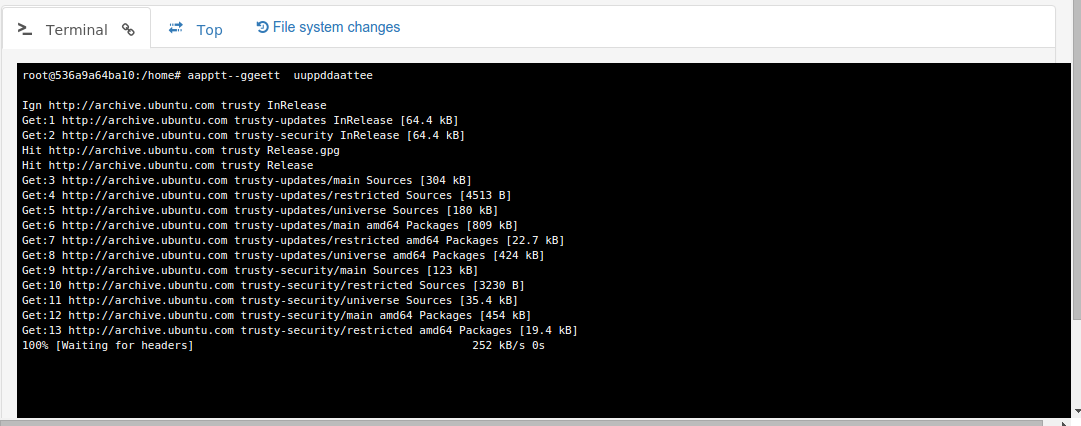The width and height of the screenshot is (1081, 426).
Task: Click the '100% [Waiting for headers]' progress line
Action: [x=108, y=345]
